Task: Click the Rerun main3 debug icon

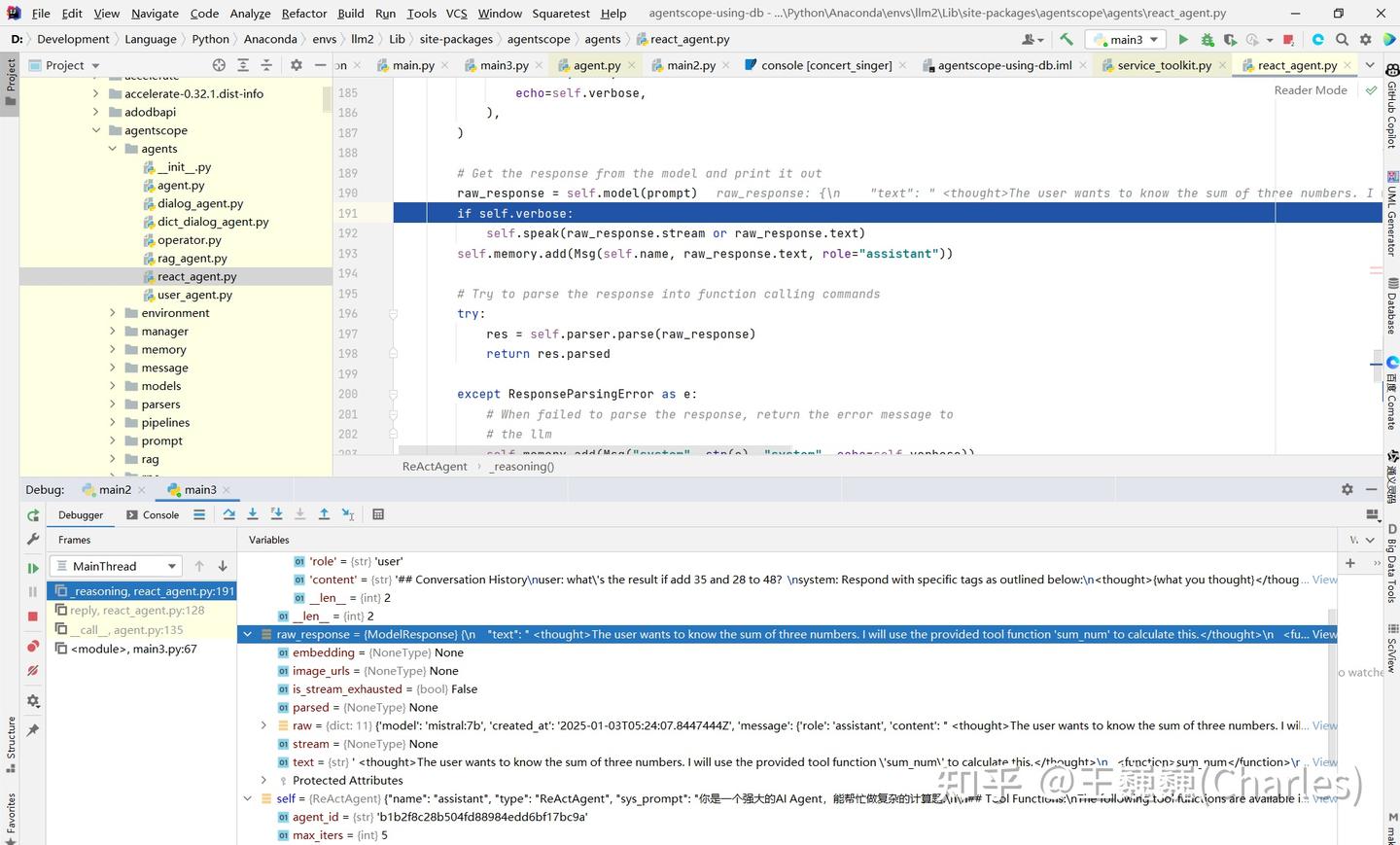Action: [33, 515]
